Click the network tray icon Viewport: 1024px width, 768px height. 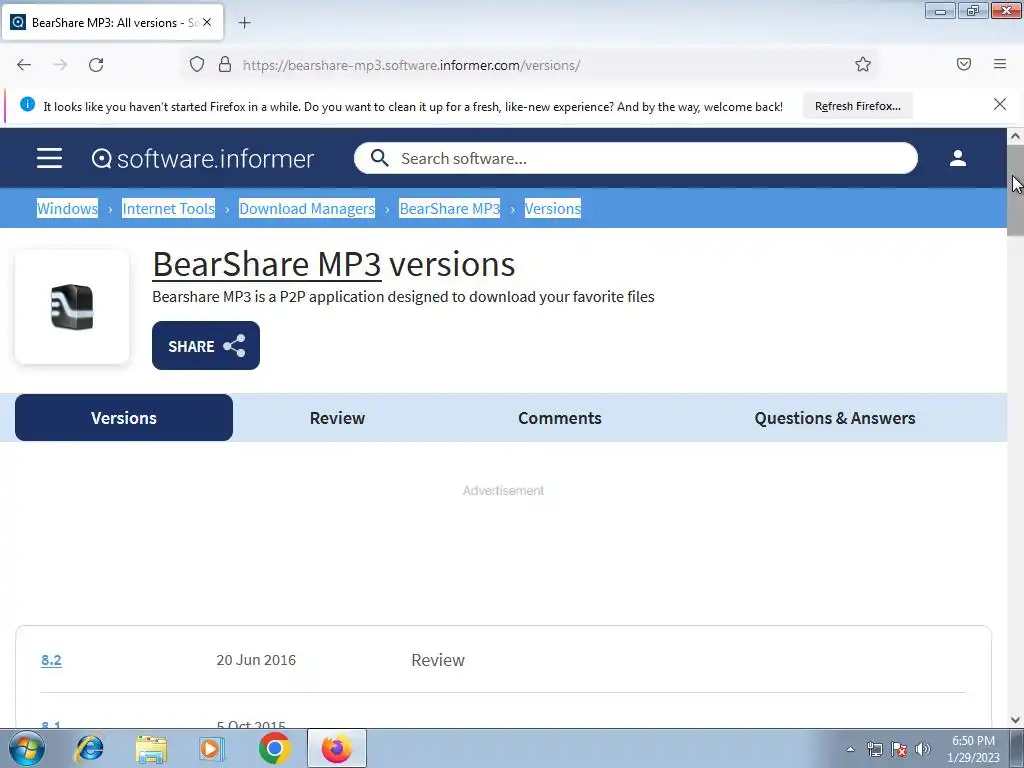point(874,749)
